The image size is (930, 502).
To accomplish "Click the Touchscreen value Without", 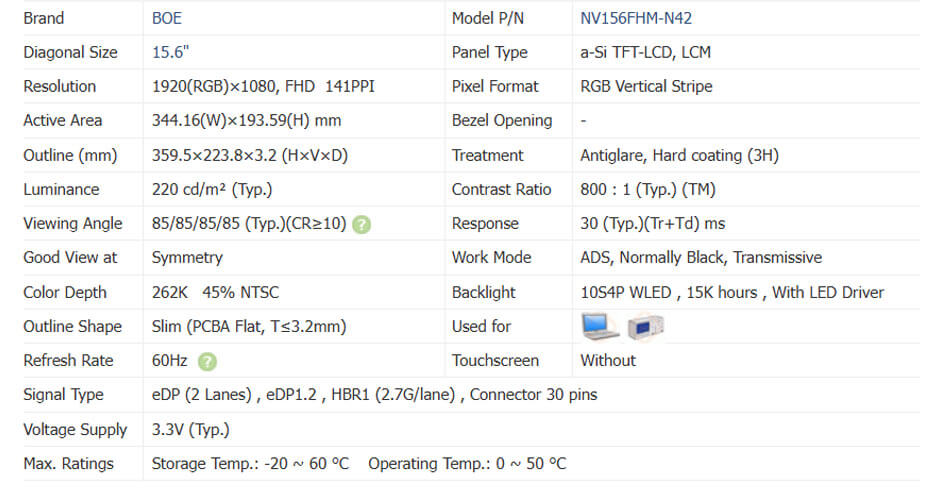I will [x=608, y=361].
